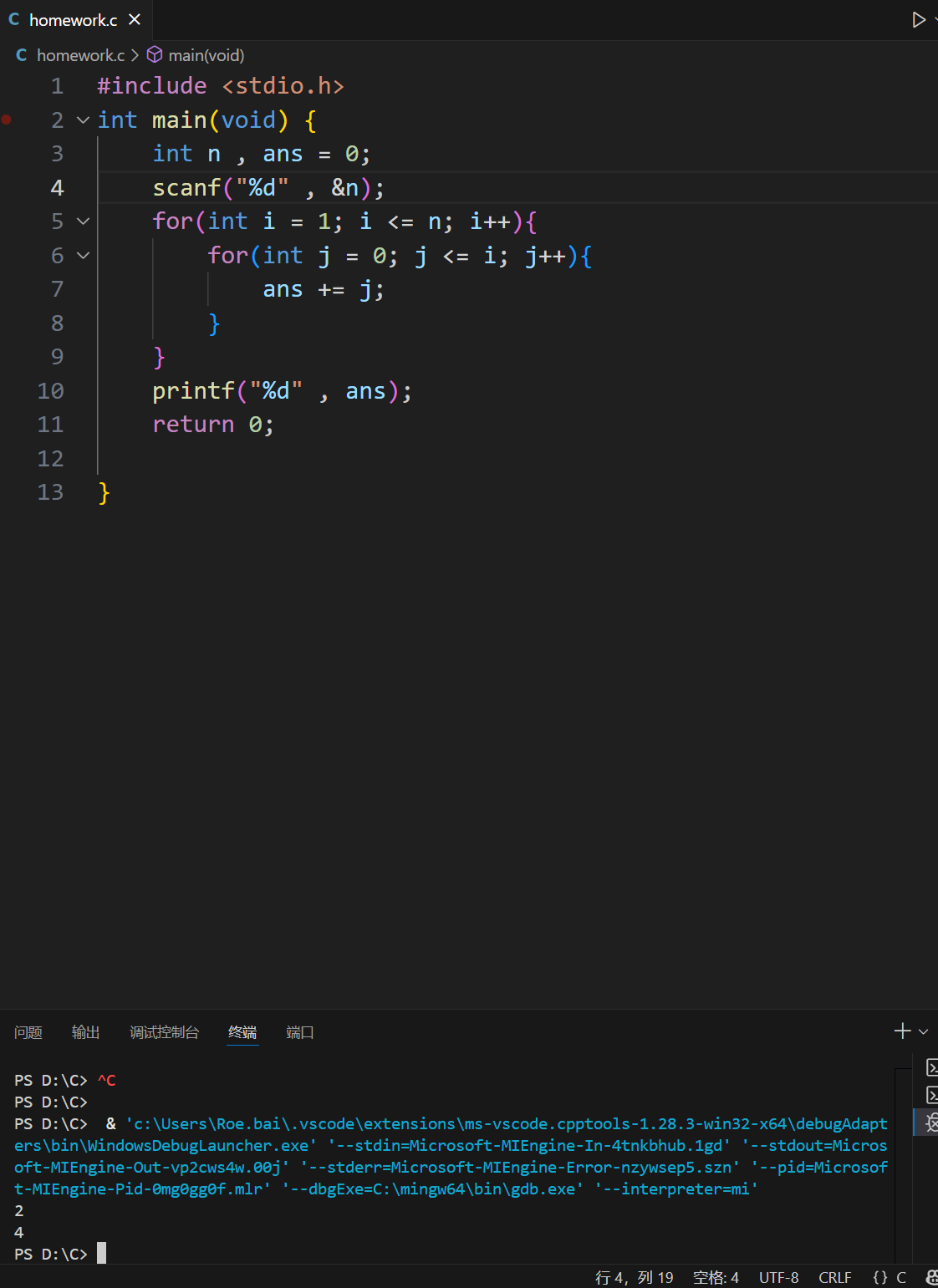This screenshot has height=1288, width=938.
Task: Select the debug terminal instance icon
Action: (931, 1123)
